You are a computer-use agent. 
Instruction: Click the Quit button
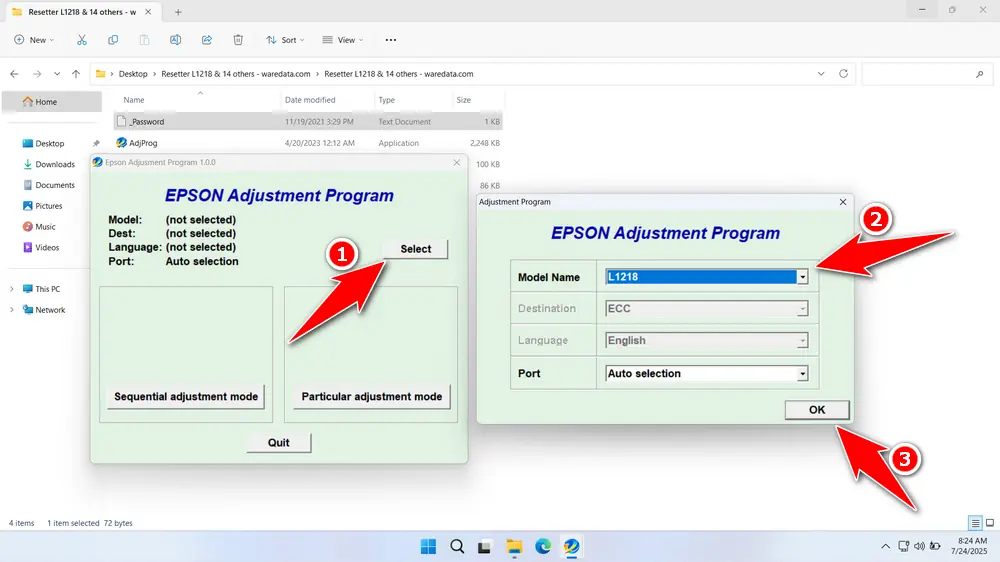(279, 443)
